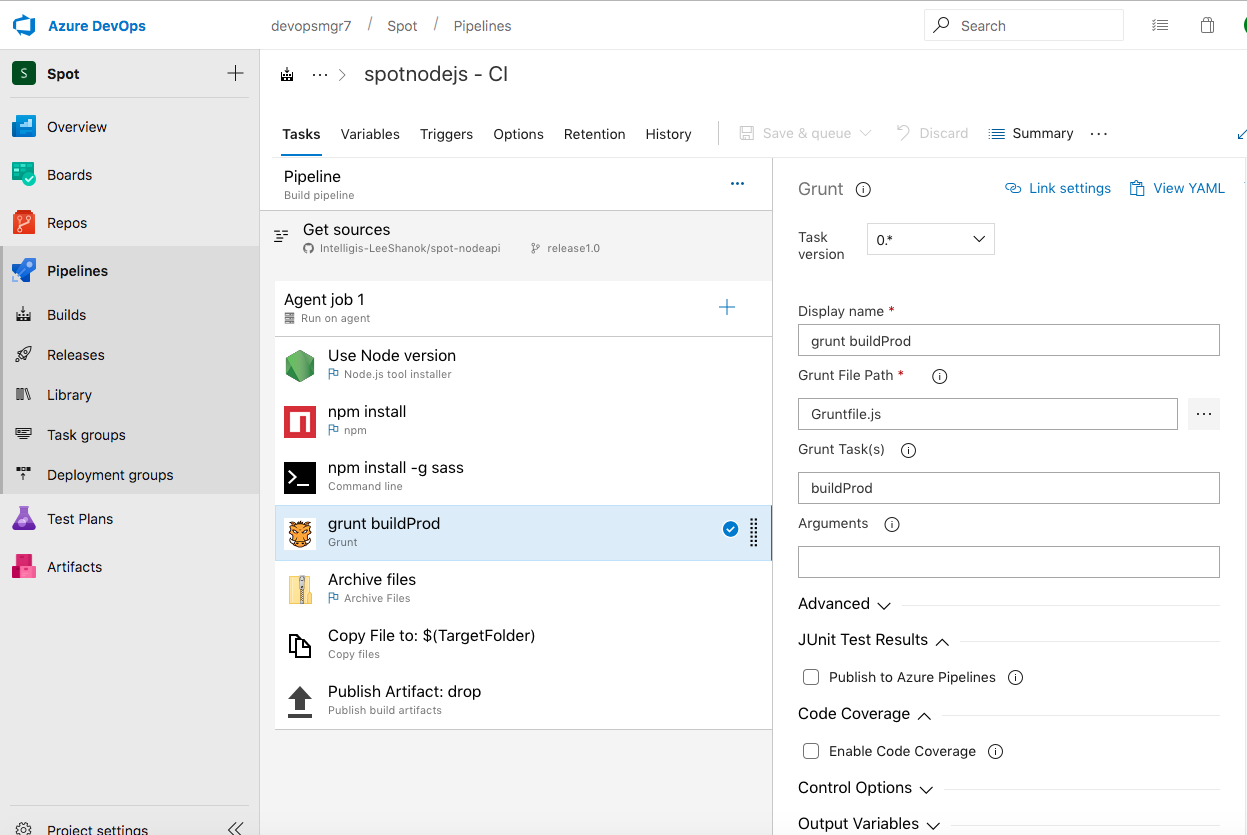This screenshot has width=1247, height=835.
Task: Toggle Enable Code Coverage checkbox
Action: [x=811, y=751]
